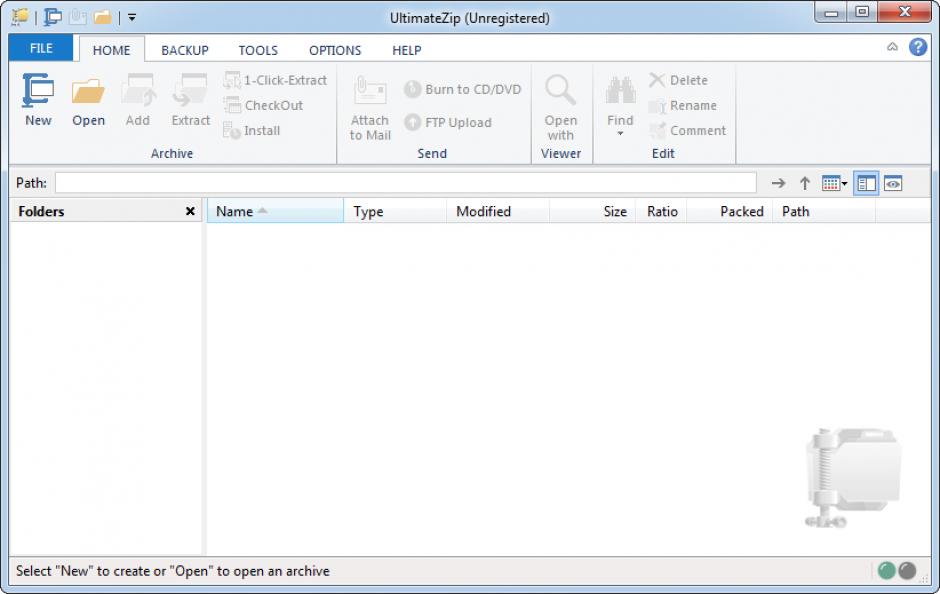Viewport: 940px width, 594px height.
Task: Click the New archive icon
Action: (38, 90)
